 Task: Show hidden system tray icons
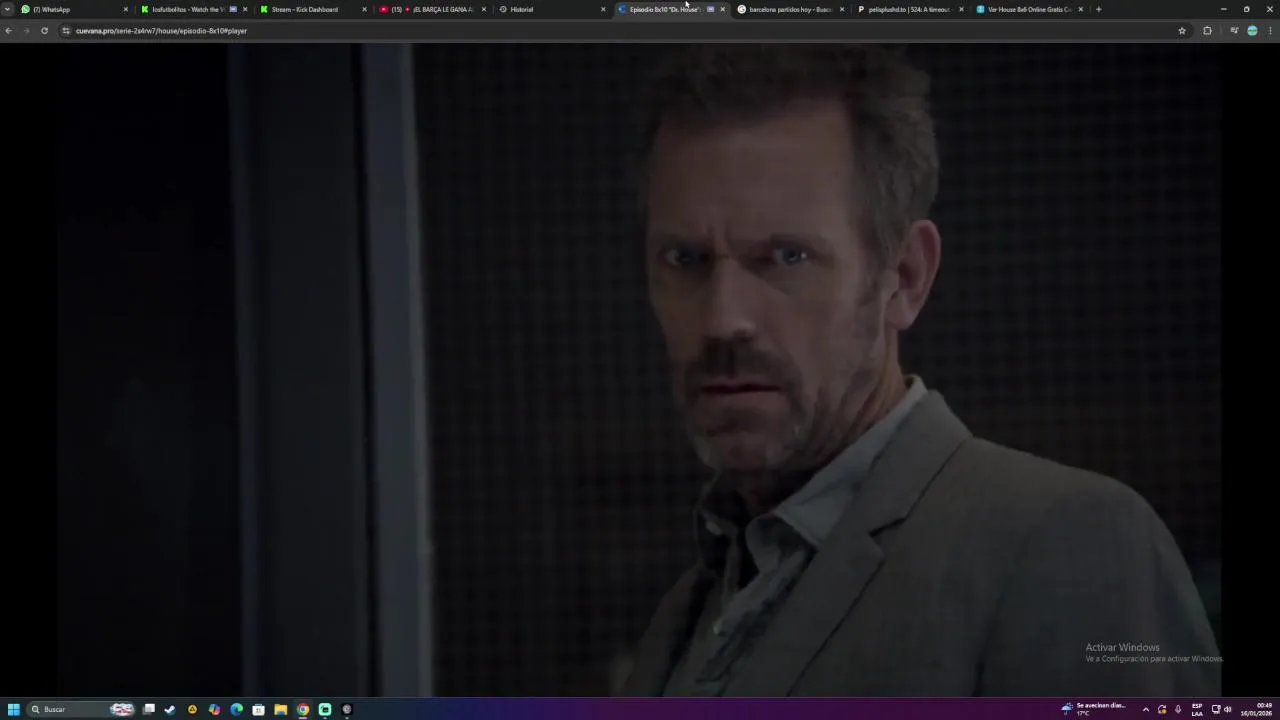(x=1146, y=709)
